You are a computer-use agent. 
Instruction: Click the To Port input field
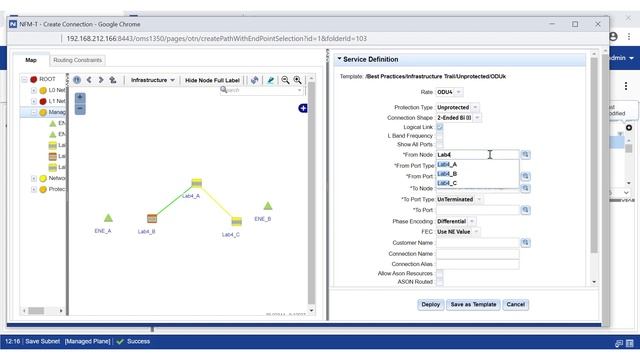(478, 210)
